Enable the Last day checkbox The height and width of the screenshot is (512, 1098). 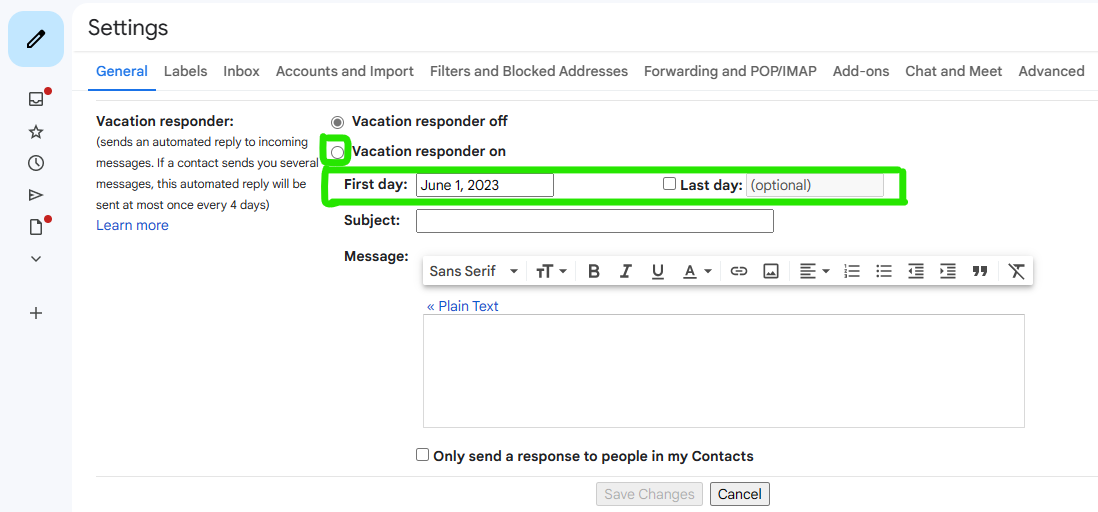pos(669,184)
